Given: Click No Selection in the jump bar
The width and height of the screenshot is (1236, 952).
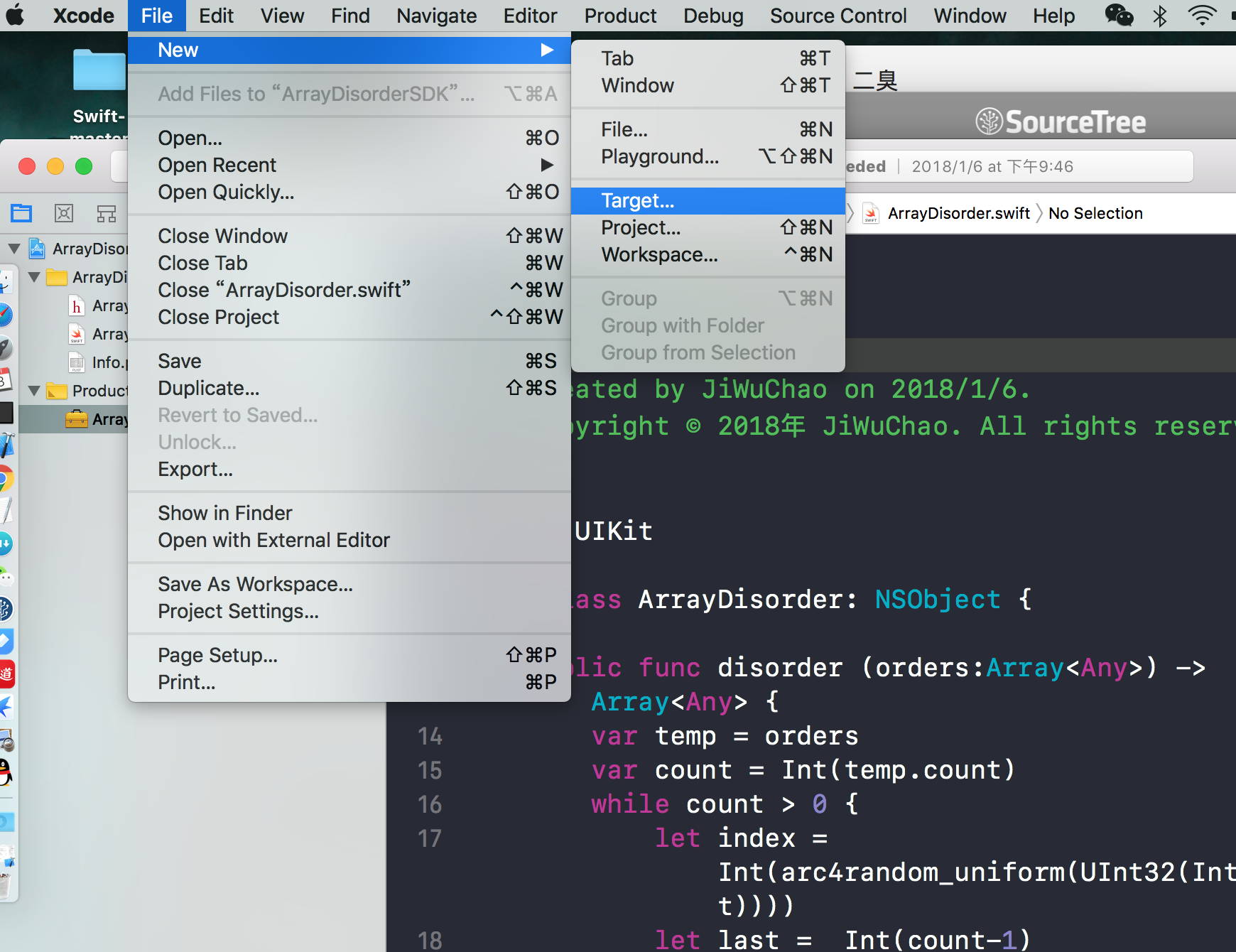Looking at the screenshot, I should tap(1095, 213).
